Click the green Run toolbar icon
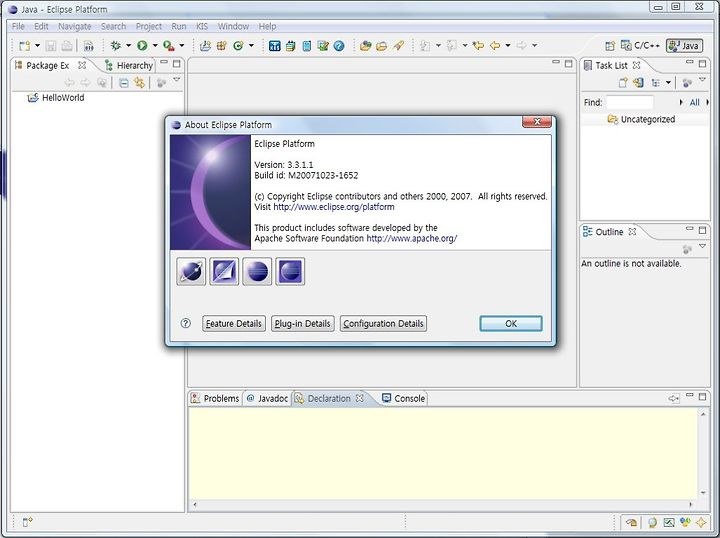Viewport: 720px width, 538px height. tap(142, 45)
